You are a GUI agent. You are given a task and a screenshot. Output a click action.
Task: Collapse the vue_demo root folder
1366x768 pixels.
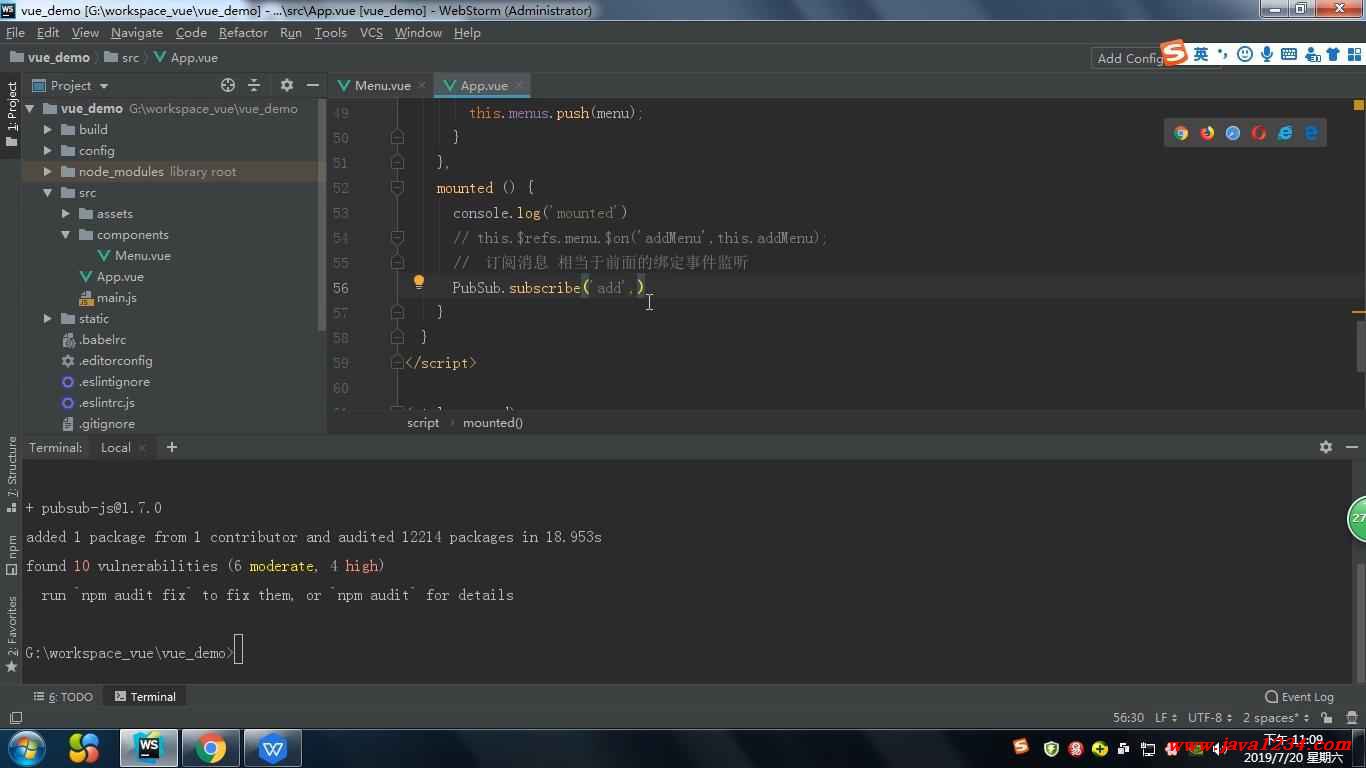30,108
